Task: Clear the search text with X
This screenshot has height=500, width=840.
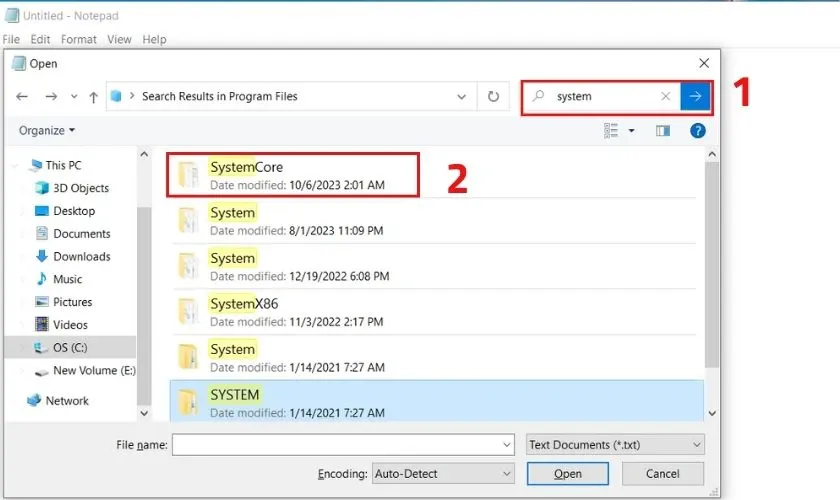Action: point(665,96)
